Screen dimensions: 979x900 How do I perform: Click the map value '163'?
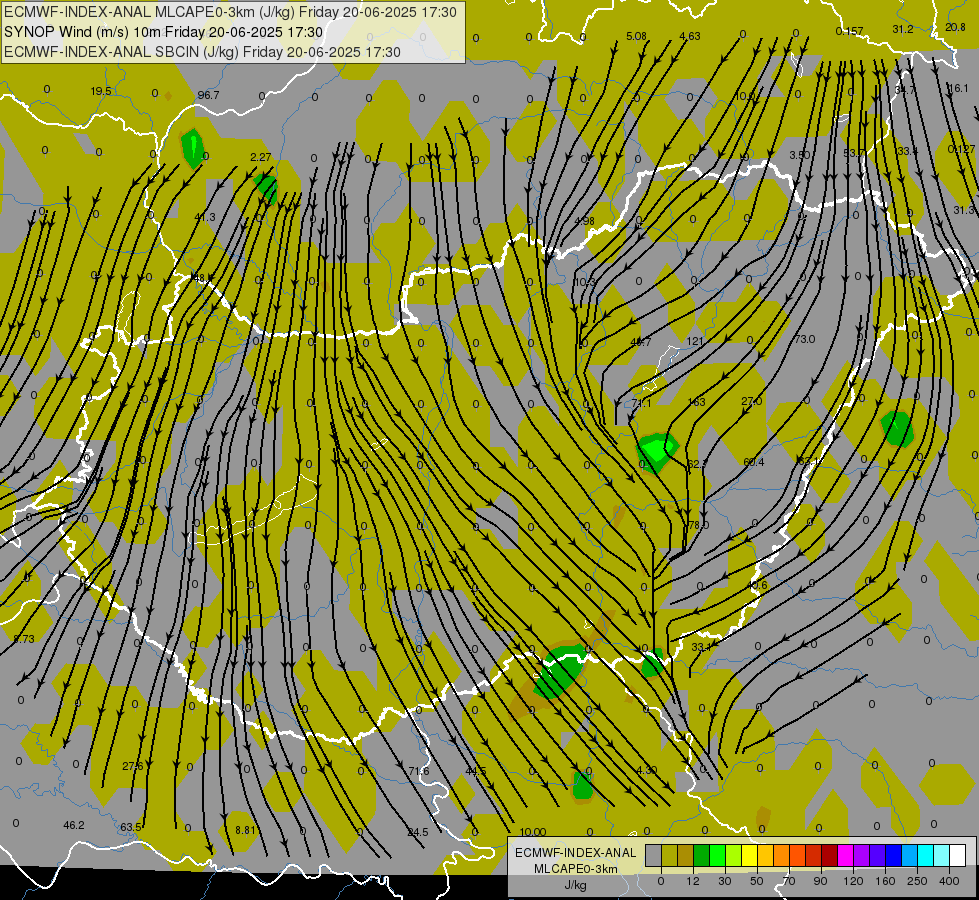[x=696, y=402]
